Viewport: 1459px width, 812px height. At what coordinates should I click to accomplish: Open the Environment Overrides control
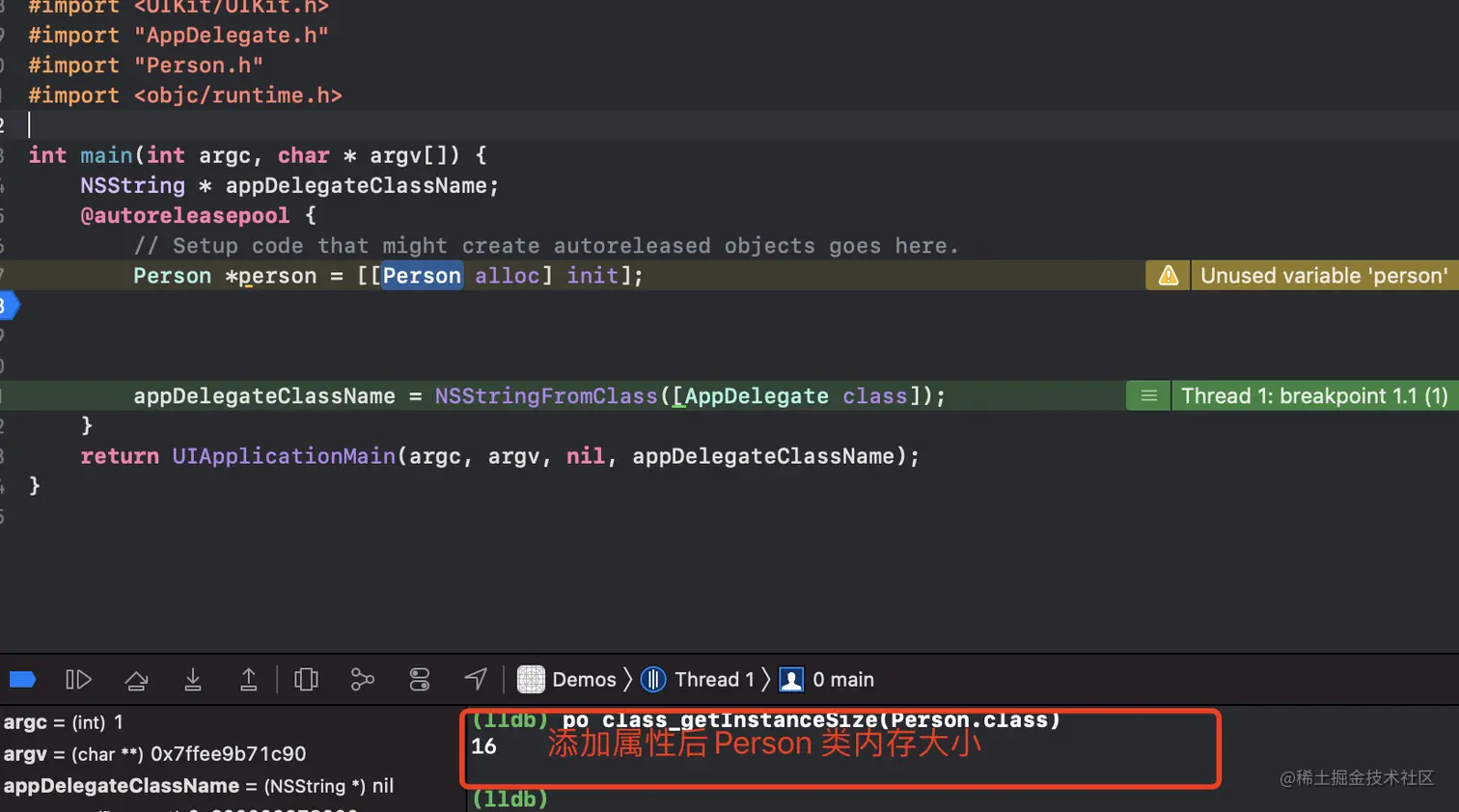point(420,680)
